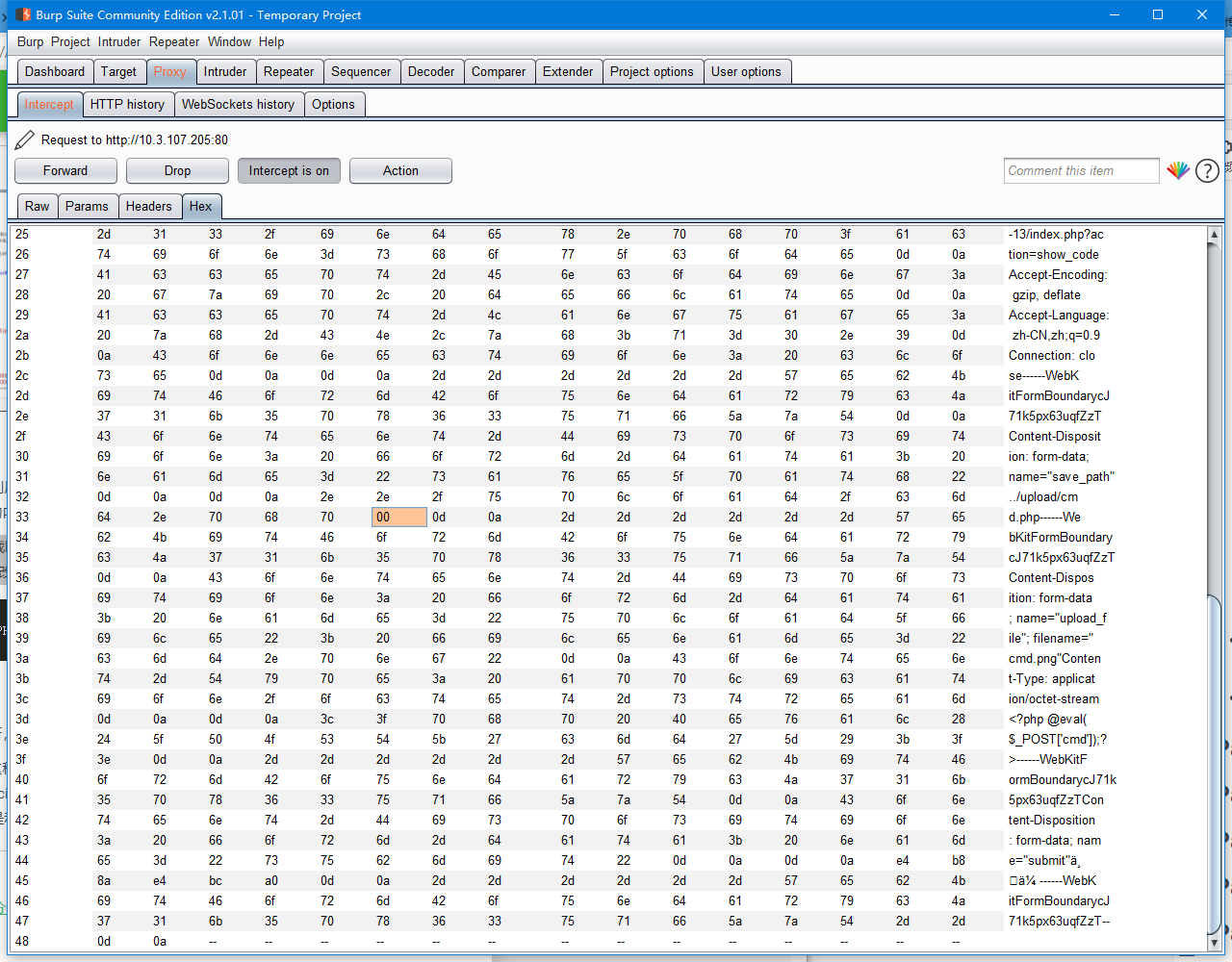Screen dimensions: 1232x962
Task: Open the Extender tab
Action: [x=568, y=71]
